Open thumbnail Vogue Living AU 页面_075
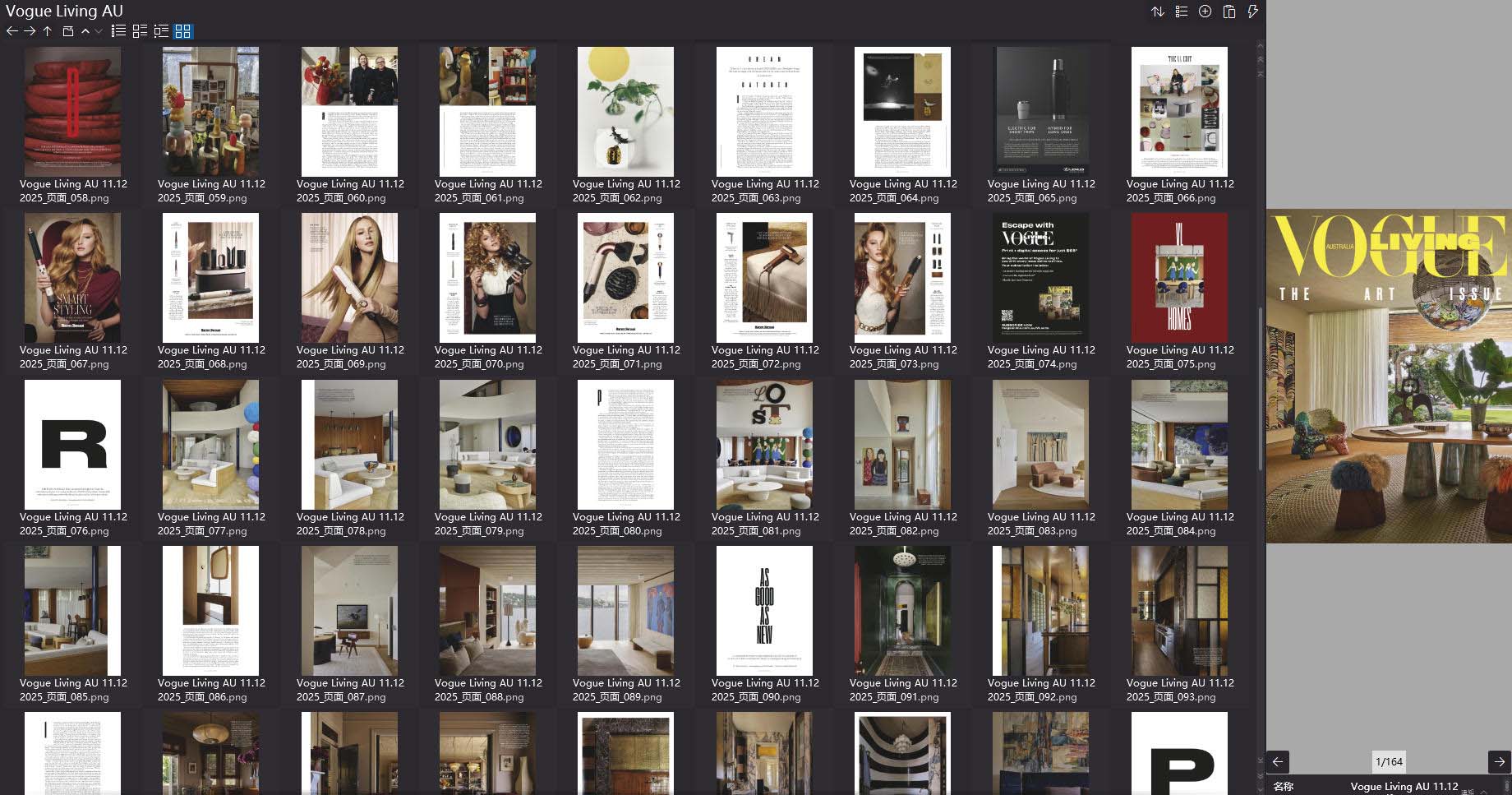Image resolution: width=1512 pixels, height=795 pixels. [x=1178, y=277]
